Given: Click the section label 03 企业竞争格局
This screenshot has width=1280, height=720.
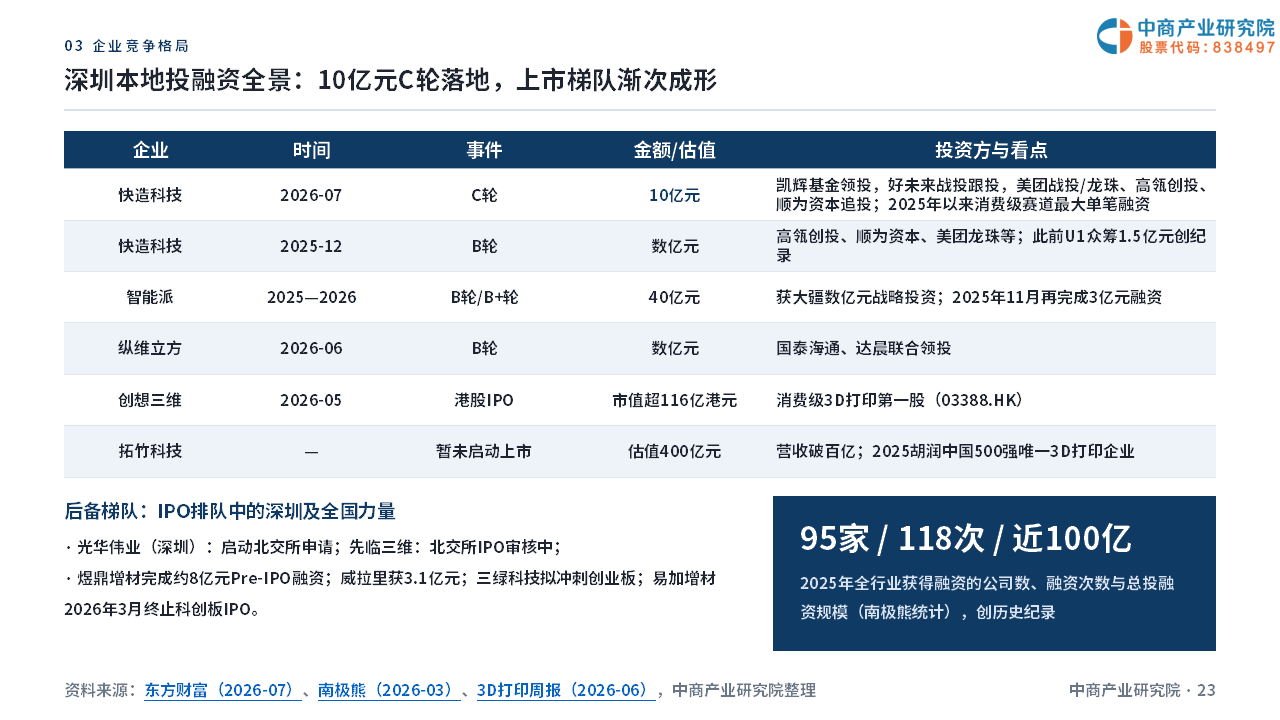Looking at the screenshot, I should pos(126,46).
